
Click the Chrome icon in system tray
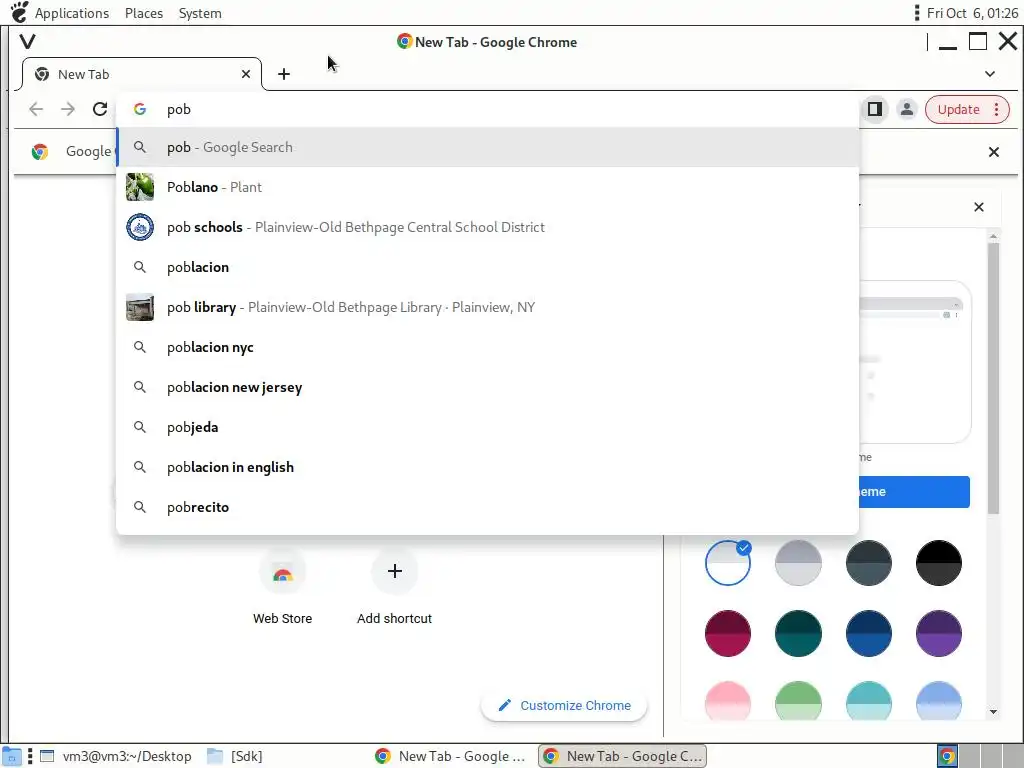(947, 756)
